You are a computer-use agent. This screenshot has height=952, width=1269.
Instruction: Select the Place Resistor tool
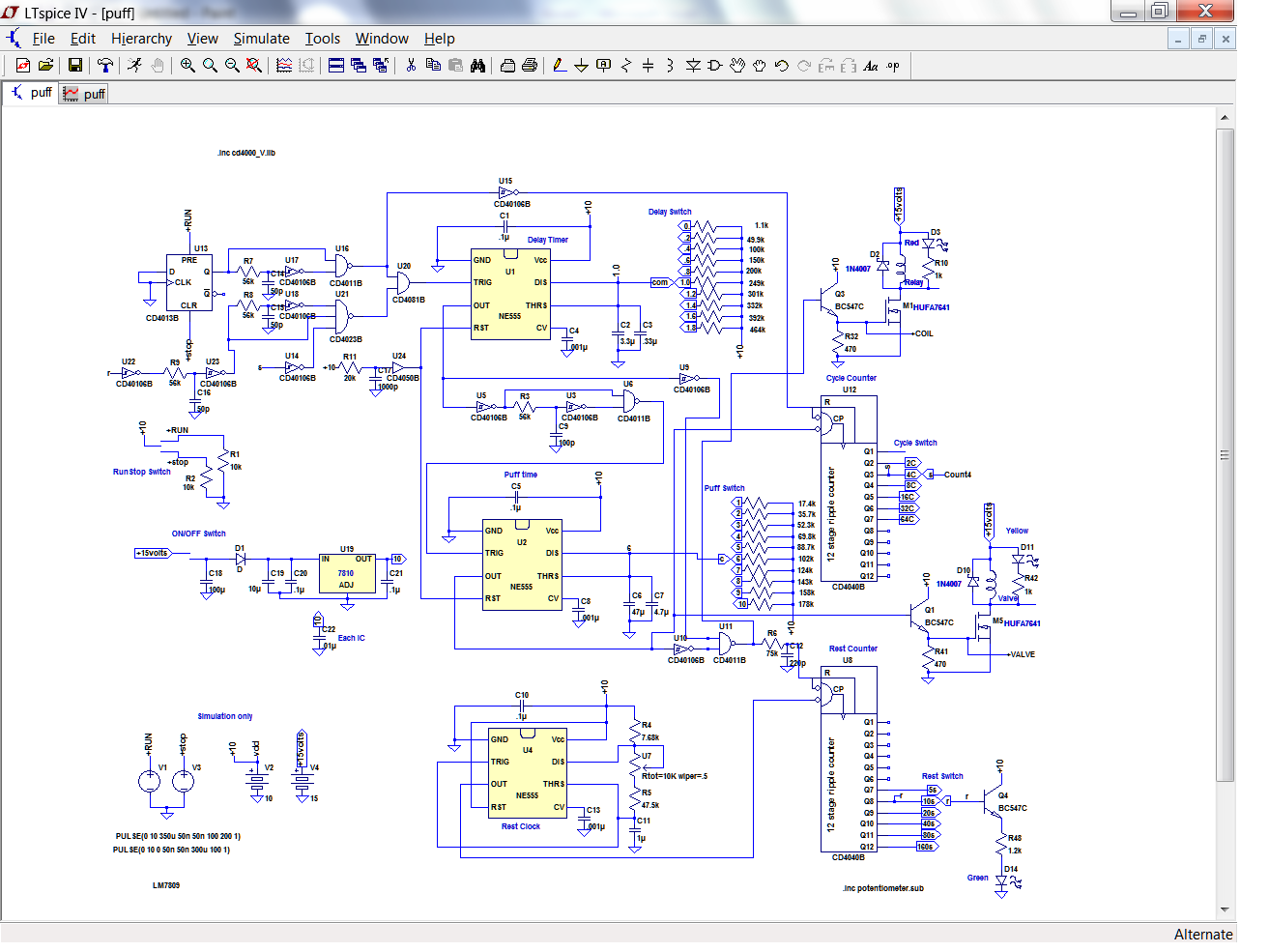pos(626,66)
